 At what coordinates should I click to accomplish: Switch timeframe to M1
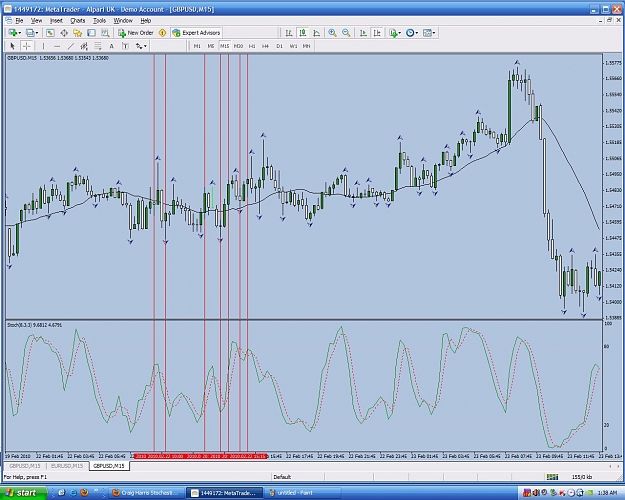click(x=197, y=46)
